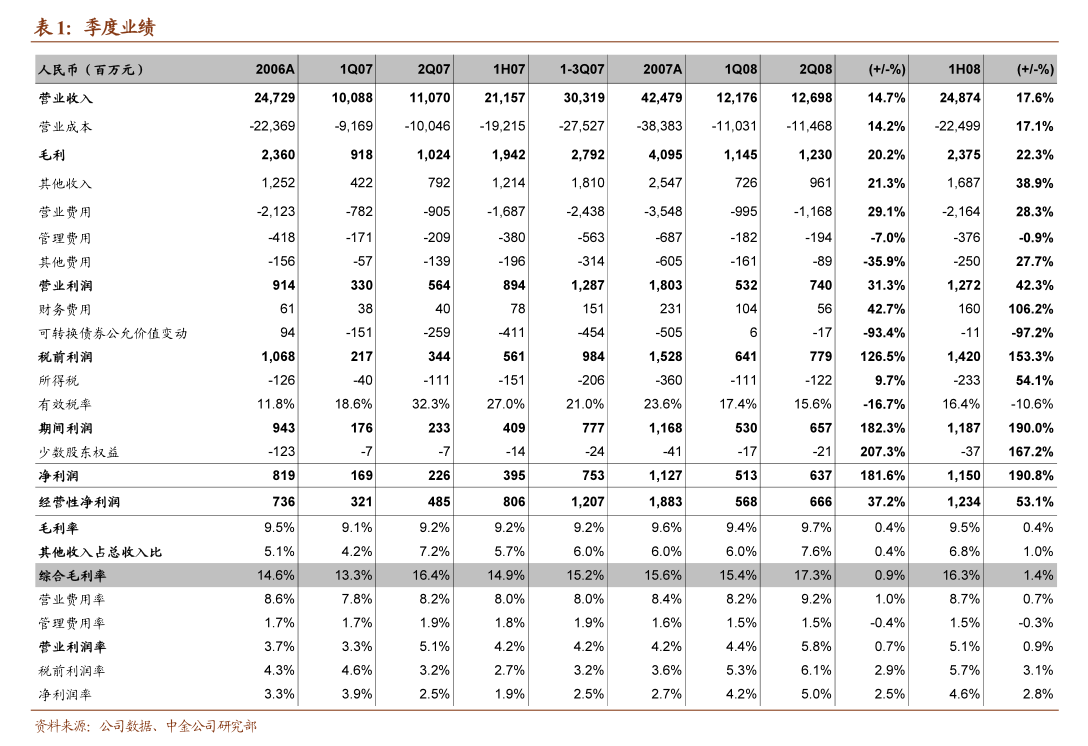Select the 1Q07 column header
Image resolution: width=1088 pixels, height=746 pixels.
(356, 70)
